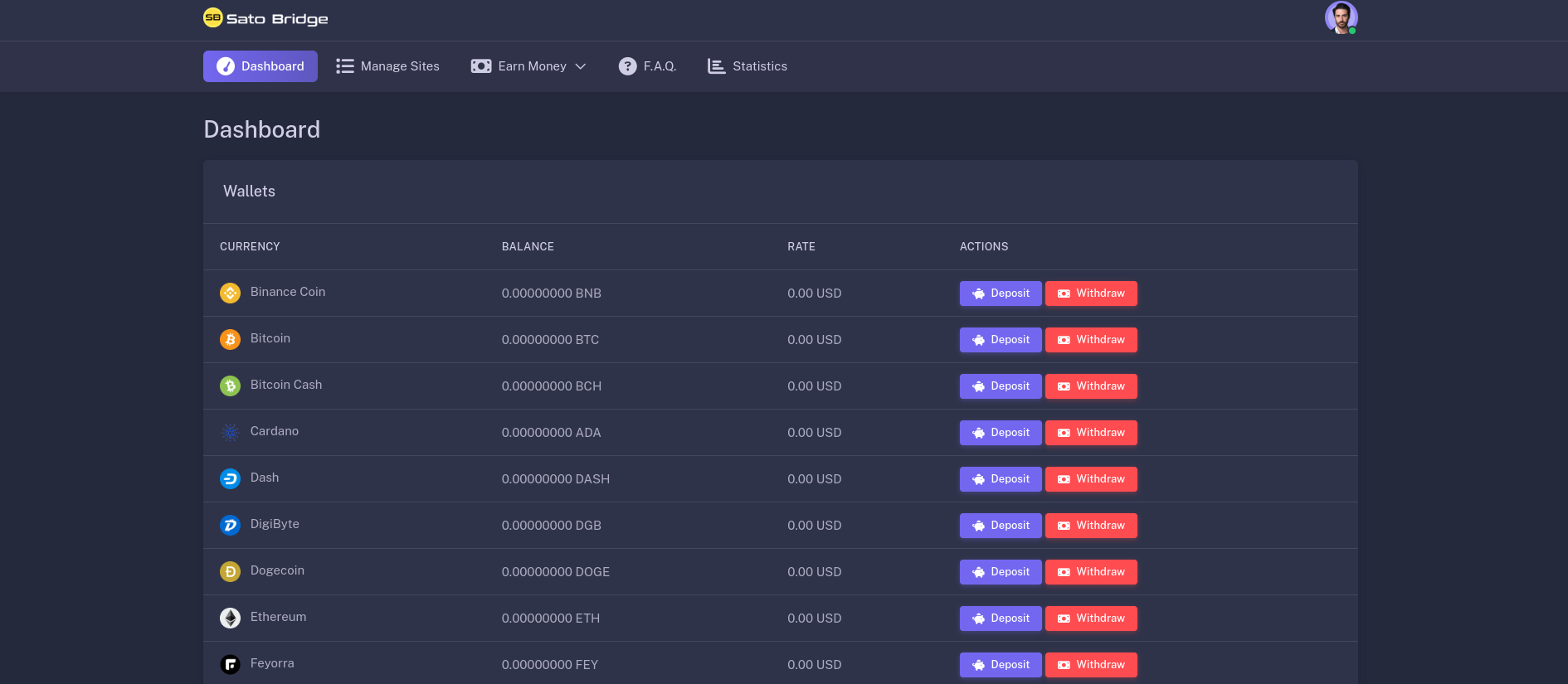The height and width of the screenshot is (684, 1568).
Task: Withdraw Feyorra
Action: 1091,665
